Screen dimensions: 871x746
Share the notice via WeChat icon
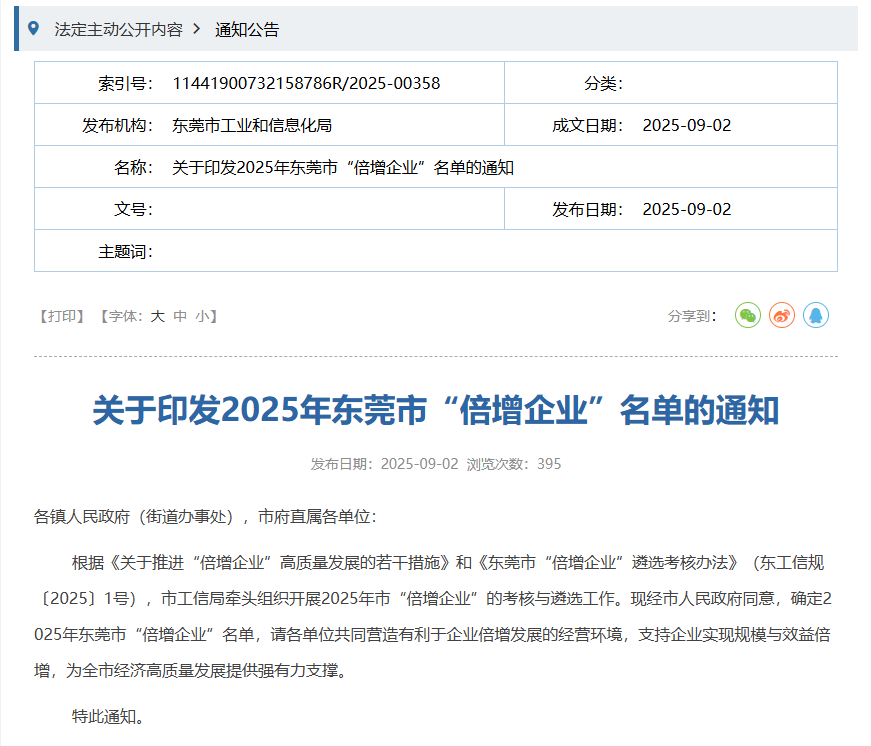click(748, 316)
